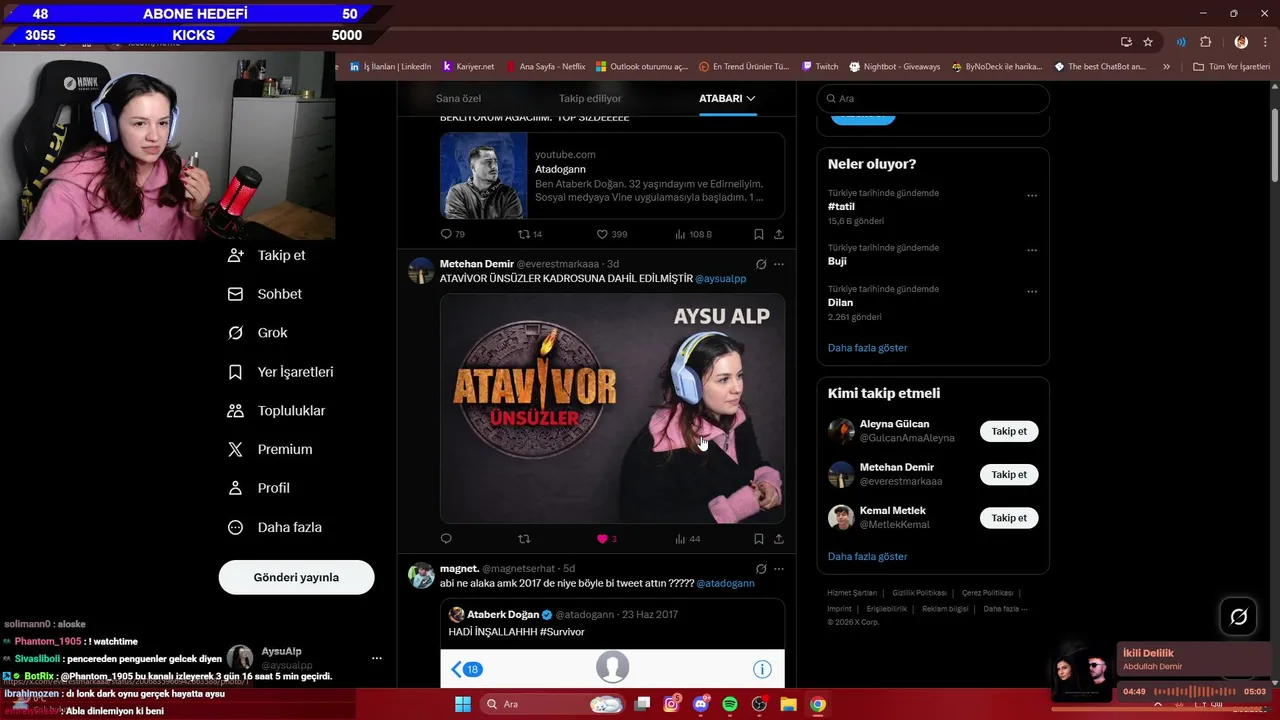Switch to Sana özel tab
Screen dimensions: 1280x720
point(458,98)
